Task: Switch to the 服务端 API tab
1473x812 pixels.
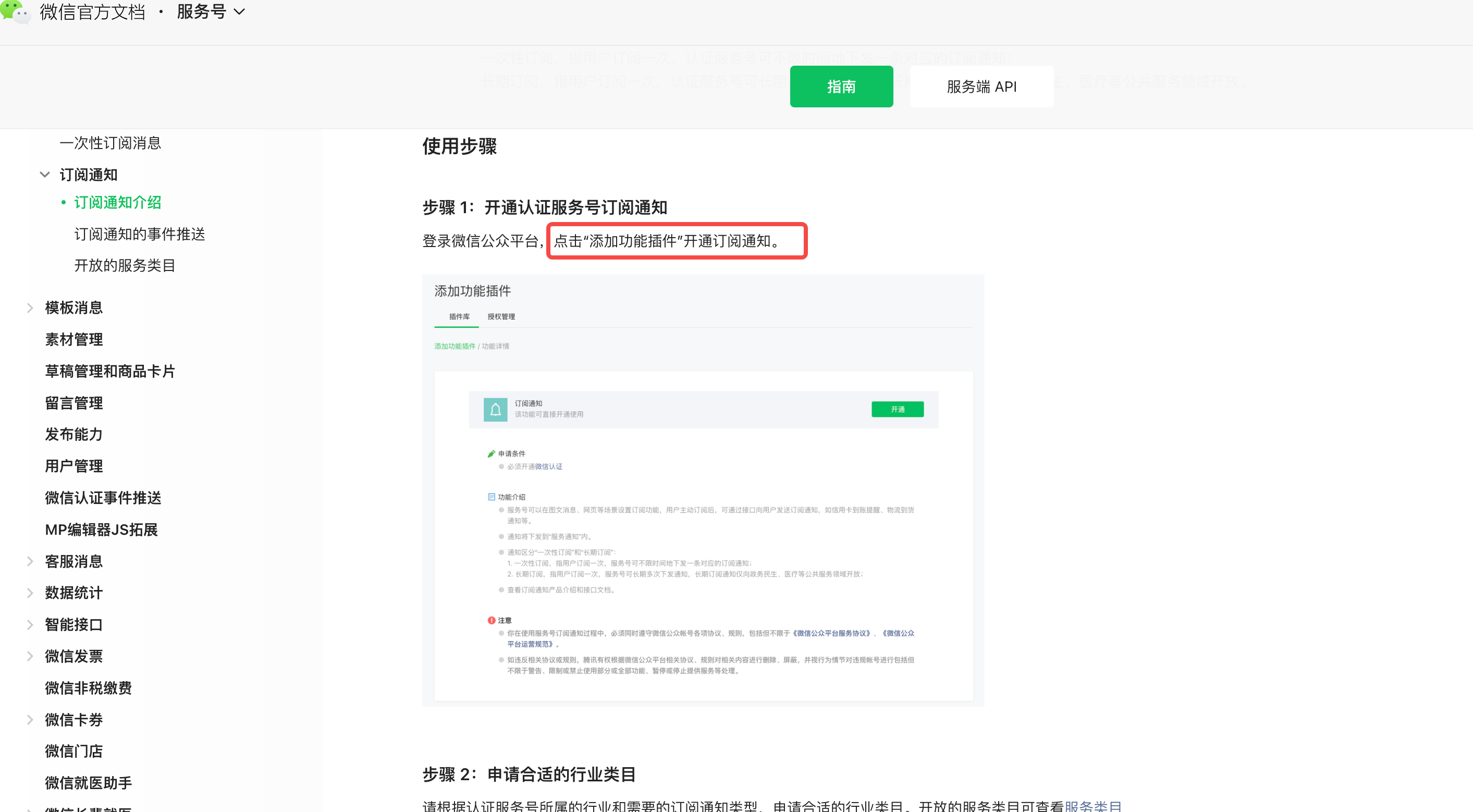Action: [x=981, y=87]
